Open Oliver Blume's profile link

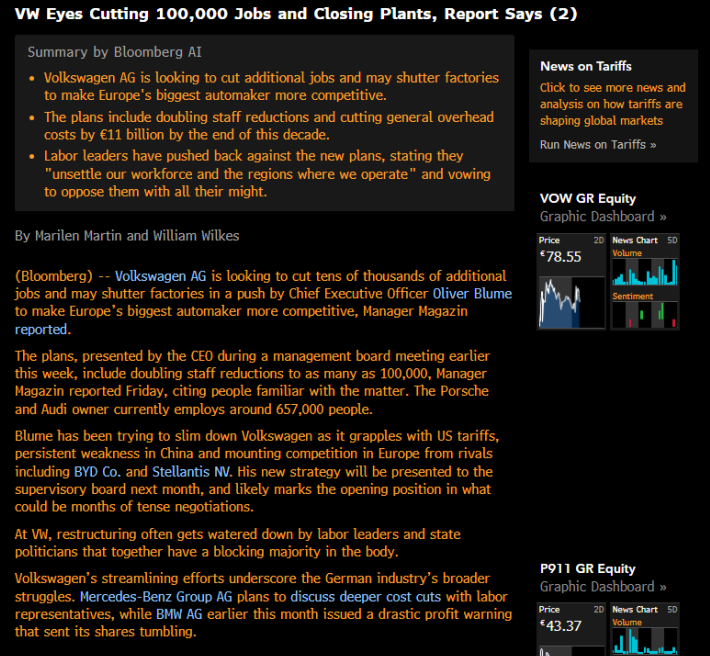tap(472, 294)
